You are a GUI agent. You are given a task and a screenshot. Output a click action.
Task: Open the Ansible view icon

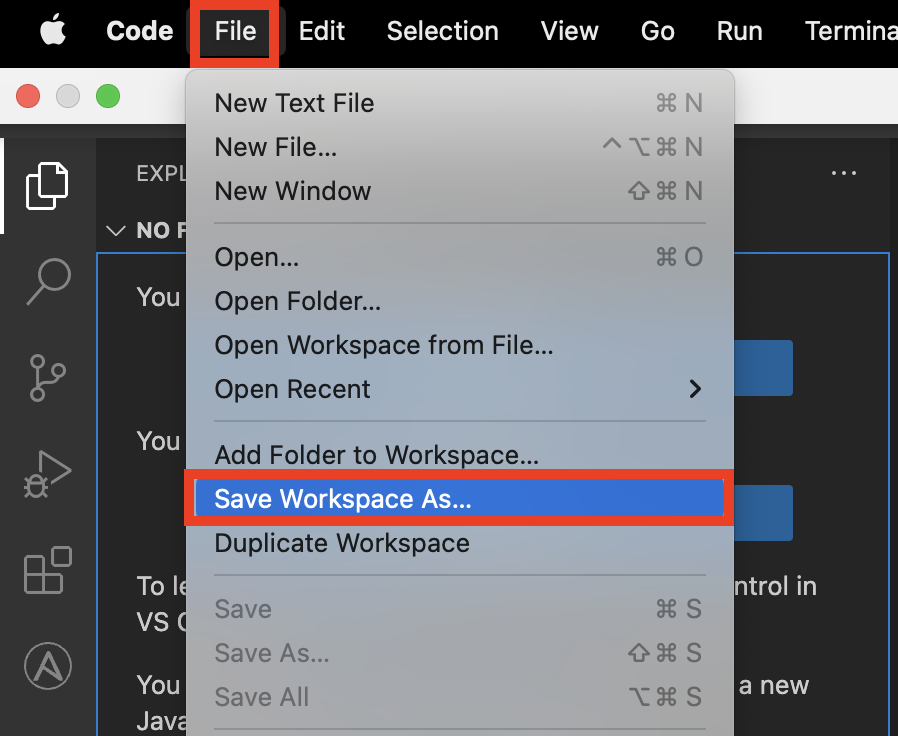coord(48,666)
